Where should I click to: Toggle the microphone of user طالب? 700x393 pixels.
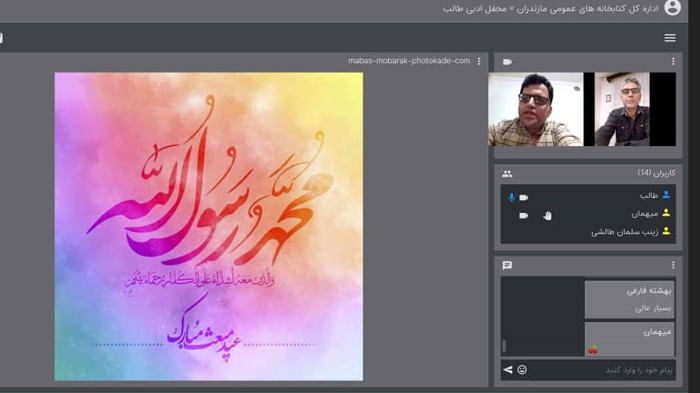pos(511,197)
